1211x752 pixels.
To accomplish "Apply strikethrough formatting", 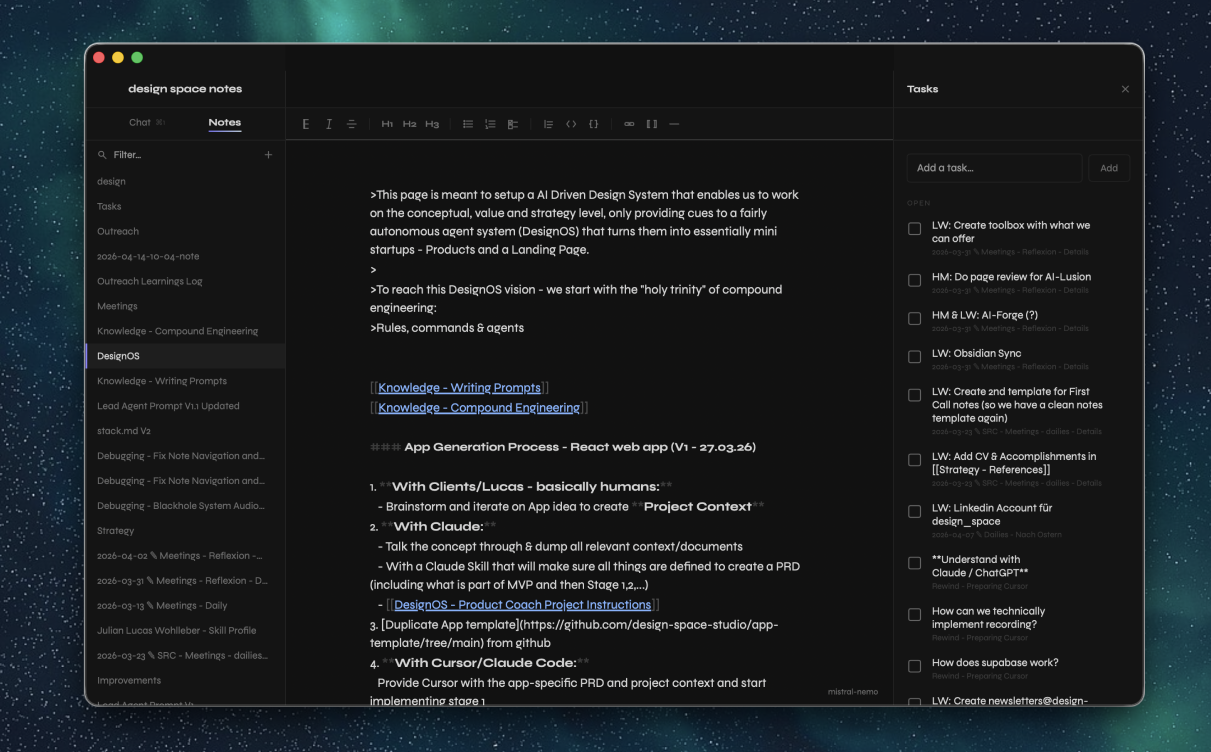I will tap(351, 124).
